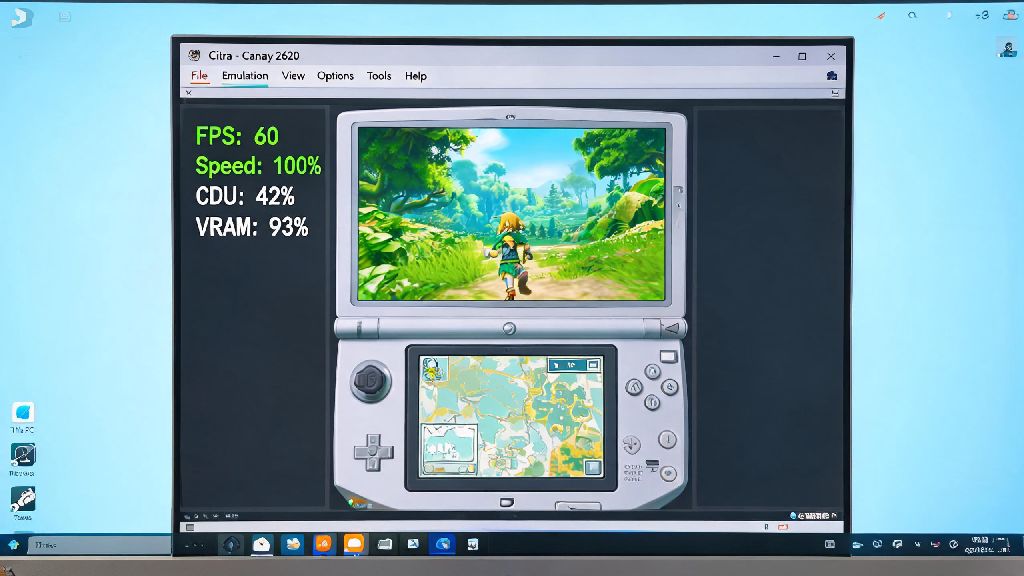Click the logo icon at desktop top-left

click(x=21, y=18)
